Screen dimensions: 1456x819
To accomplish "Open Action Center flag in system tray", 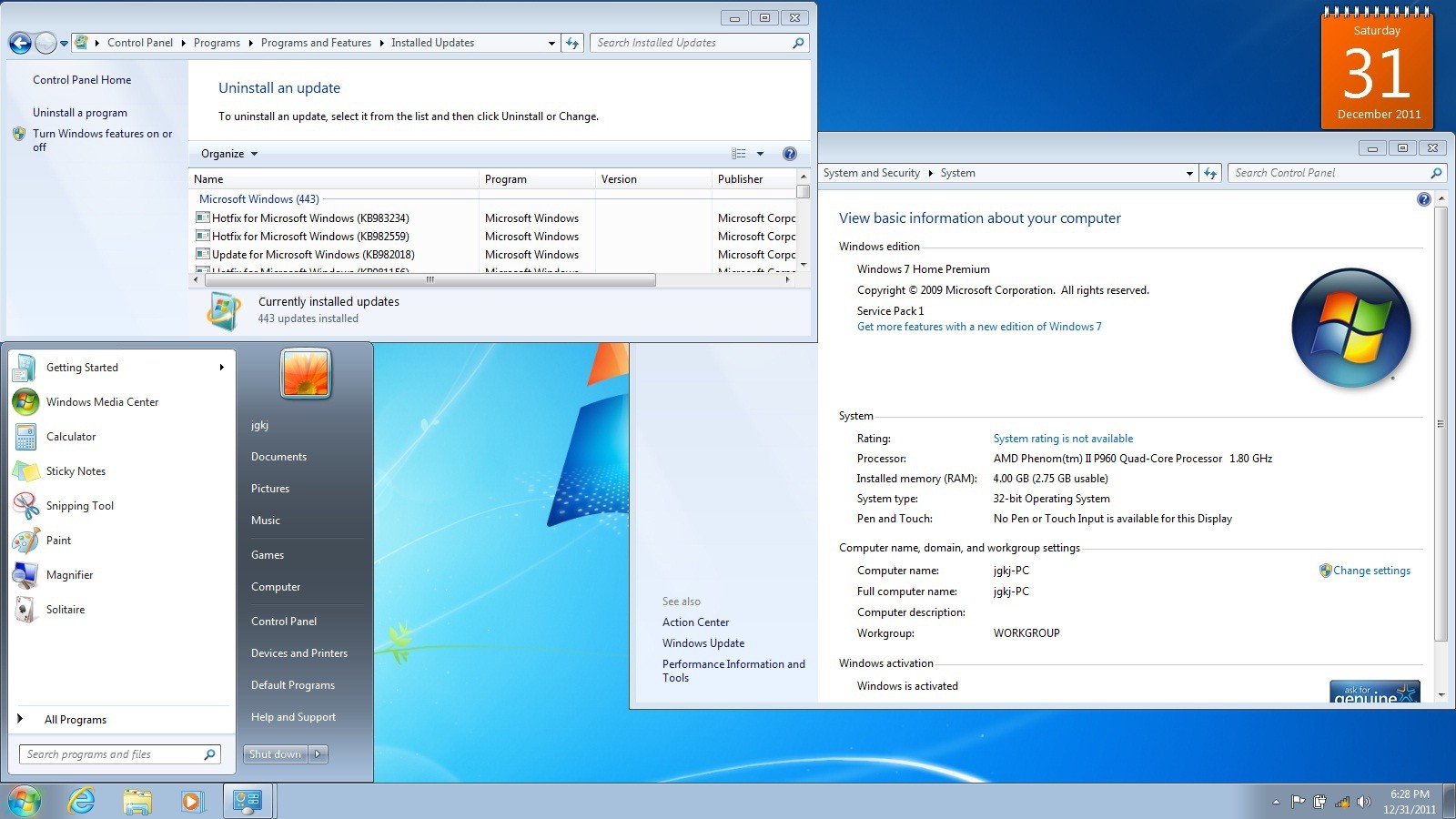I will click(1299, 802).
